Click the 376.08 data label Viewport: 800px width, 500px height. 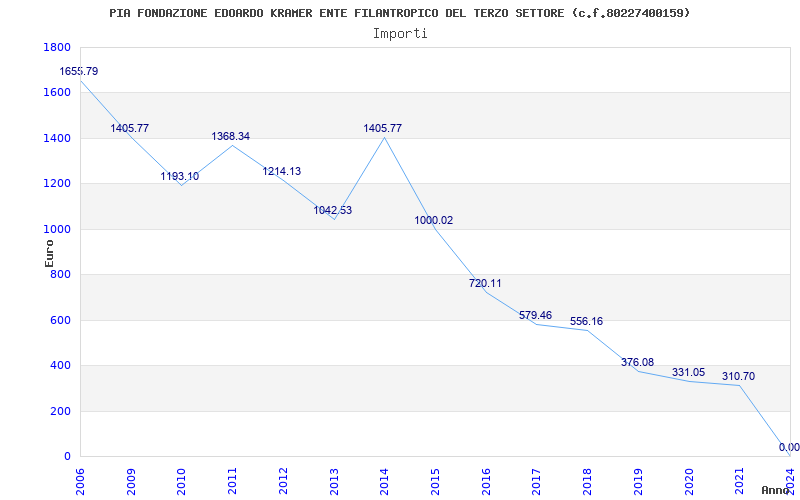click(x=637, y=363)
